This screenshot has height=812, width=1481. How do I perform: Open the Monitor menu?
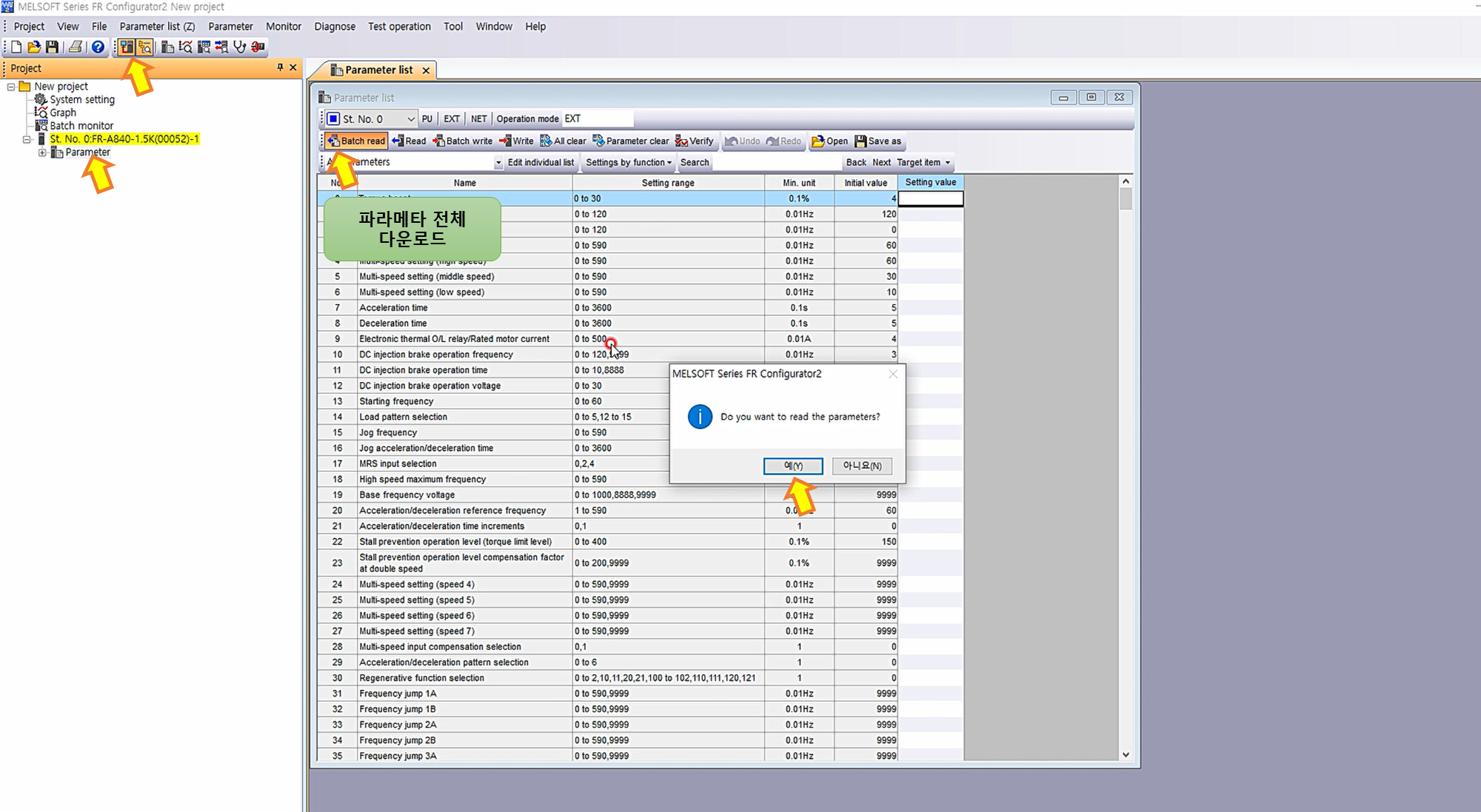pos(284,27)
